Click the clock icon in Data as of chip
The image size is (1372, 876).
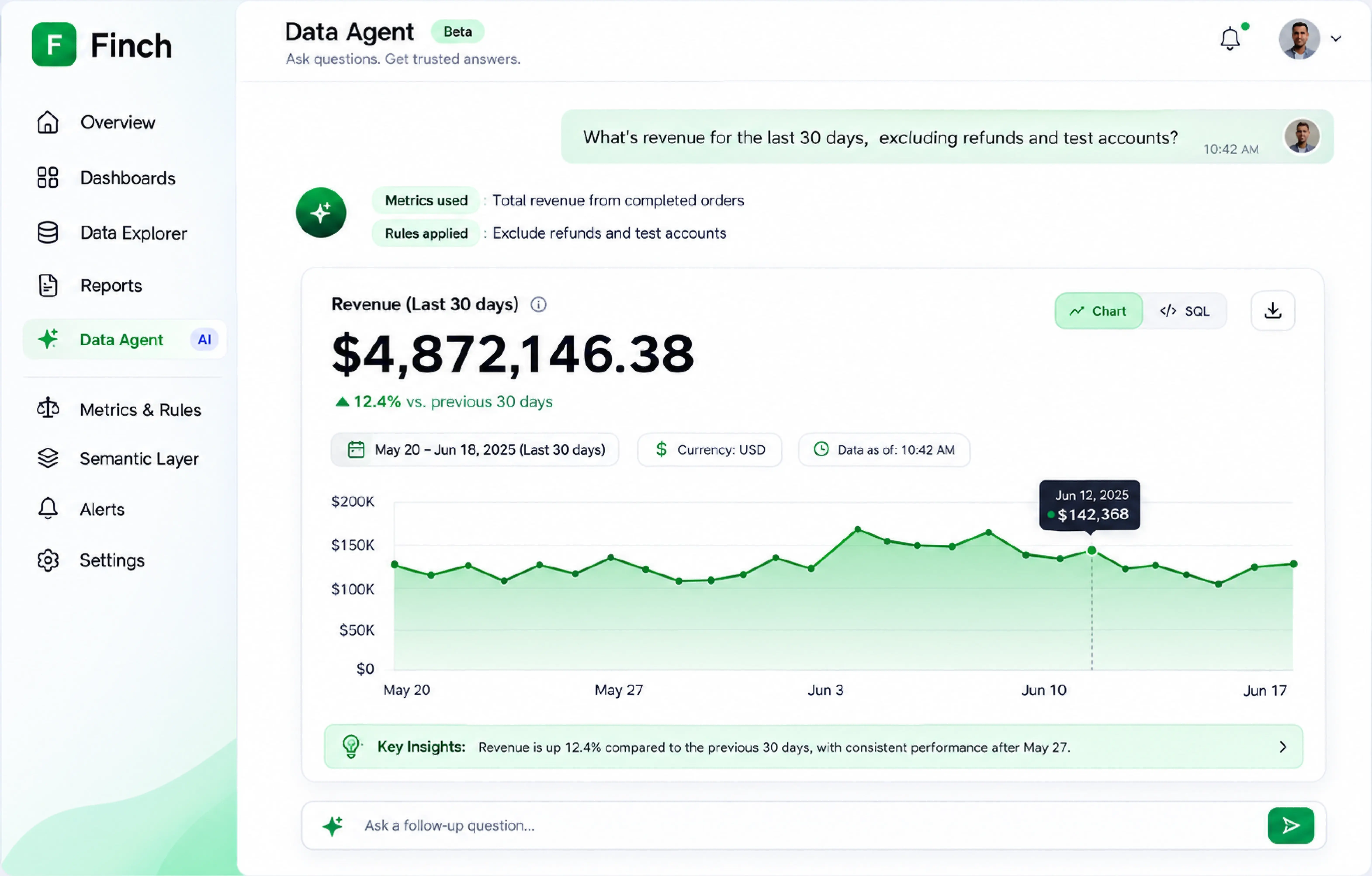click(821, 449)
